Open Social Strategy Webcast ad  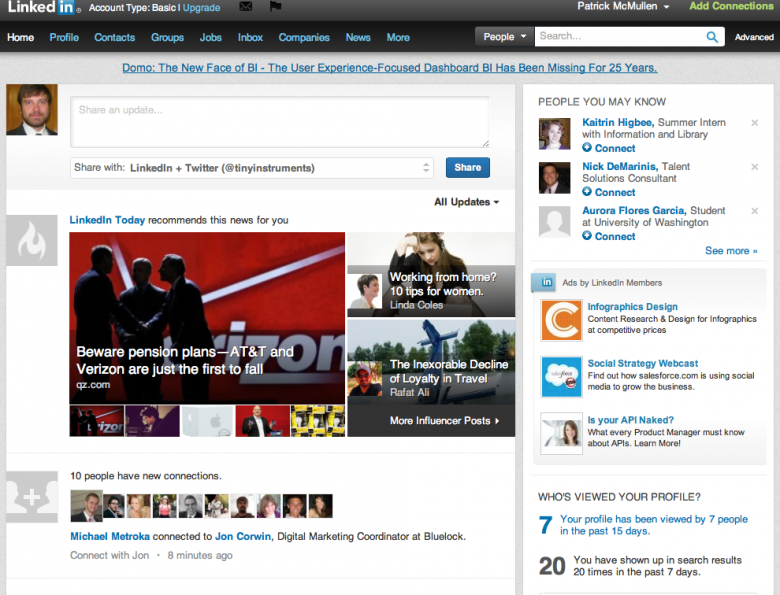coord(643,364)
